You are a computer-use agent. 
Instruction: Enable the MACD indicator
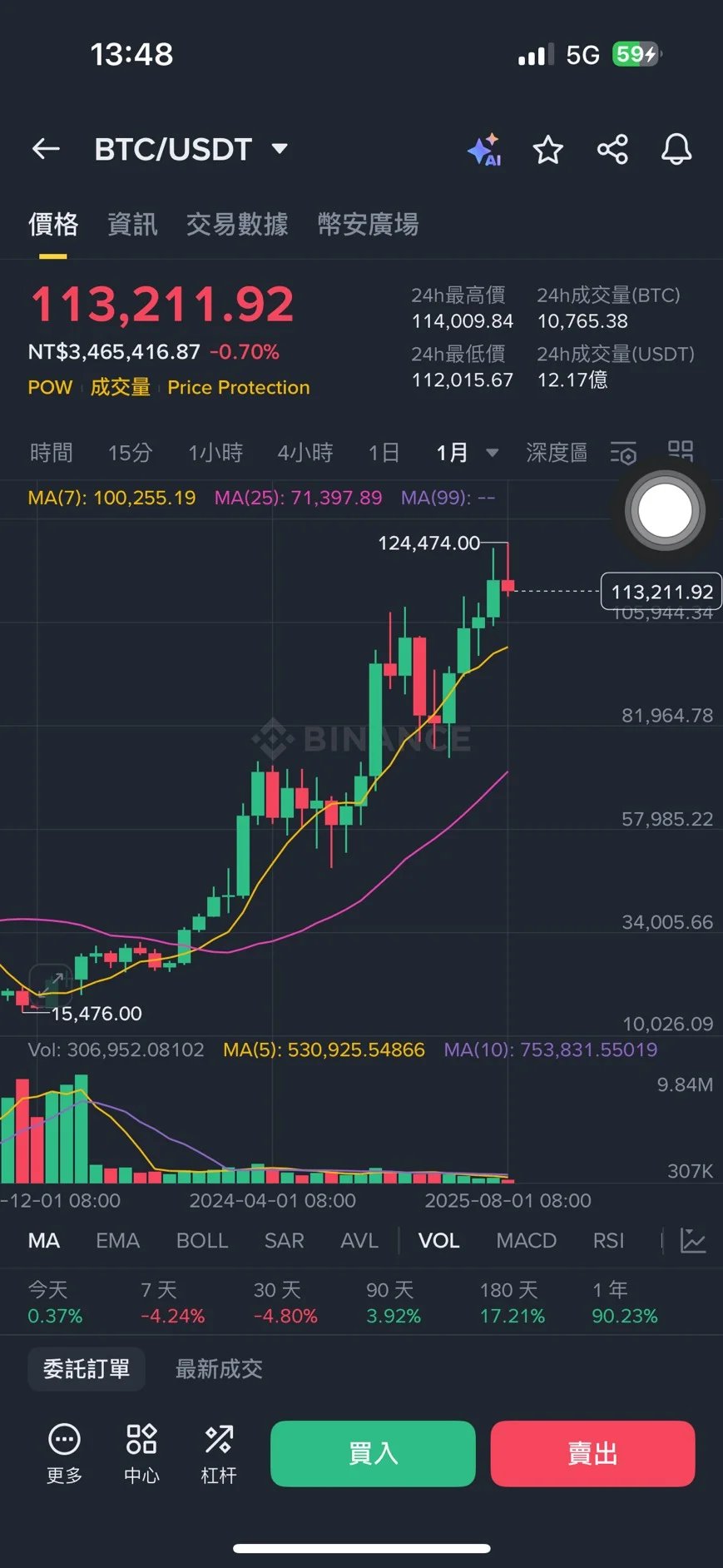point(526,1241)
